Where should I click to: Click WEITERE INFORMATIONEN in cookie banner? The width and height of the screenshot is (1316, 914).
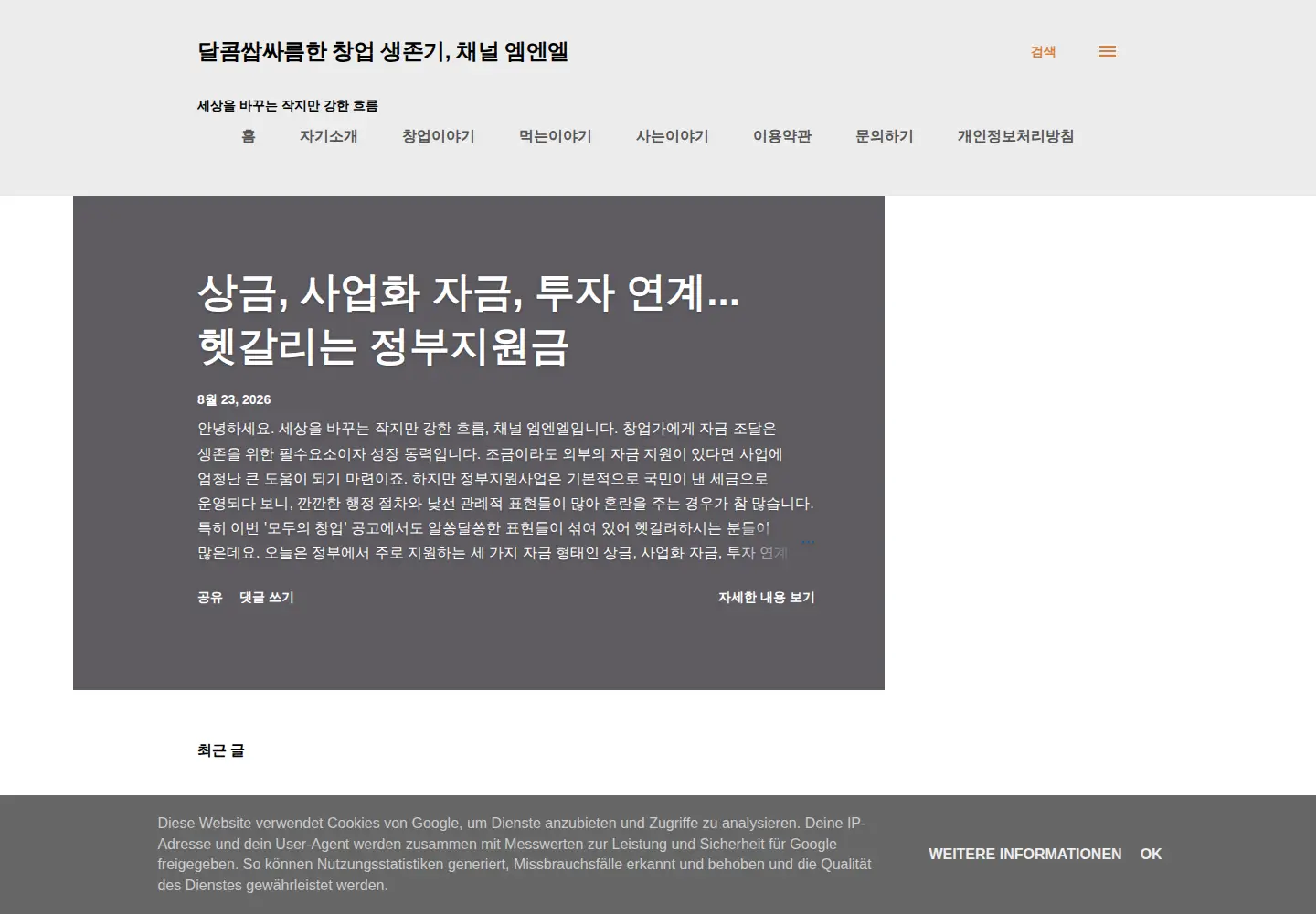1025,854
